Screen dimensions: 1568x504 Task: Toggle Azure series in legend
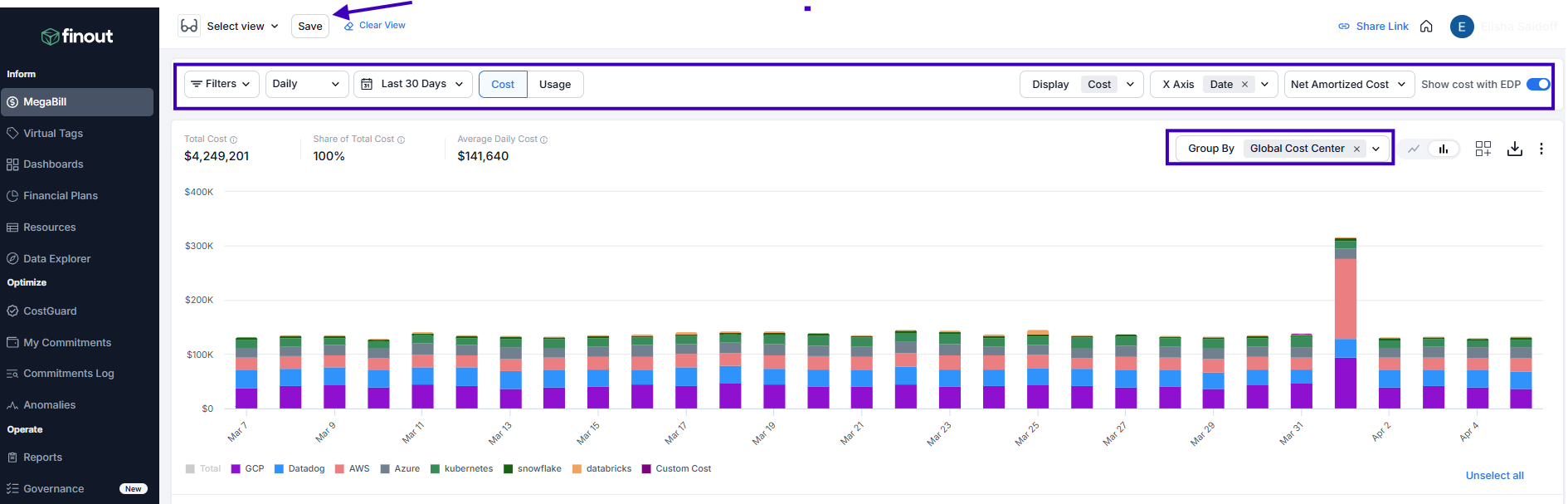click(x=400, y=469)
